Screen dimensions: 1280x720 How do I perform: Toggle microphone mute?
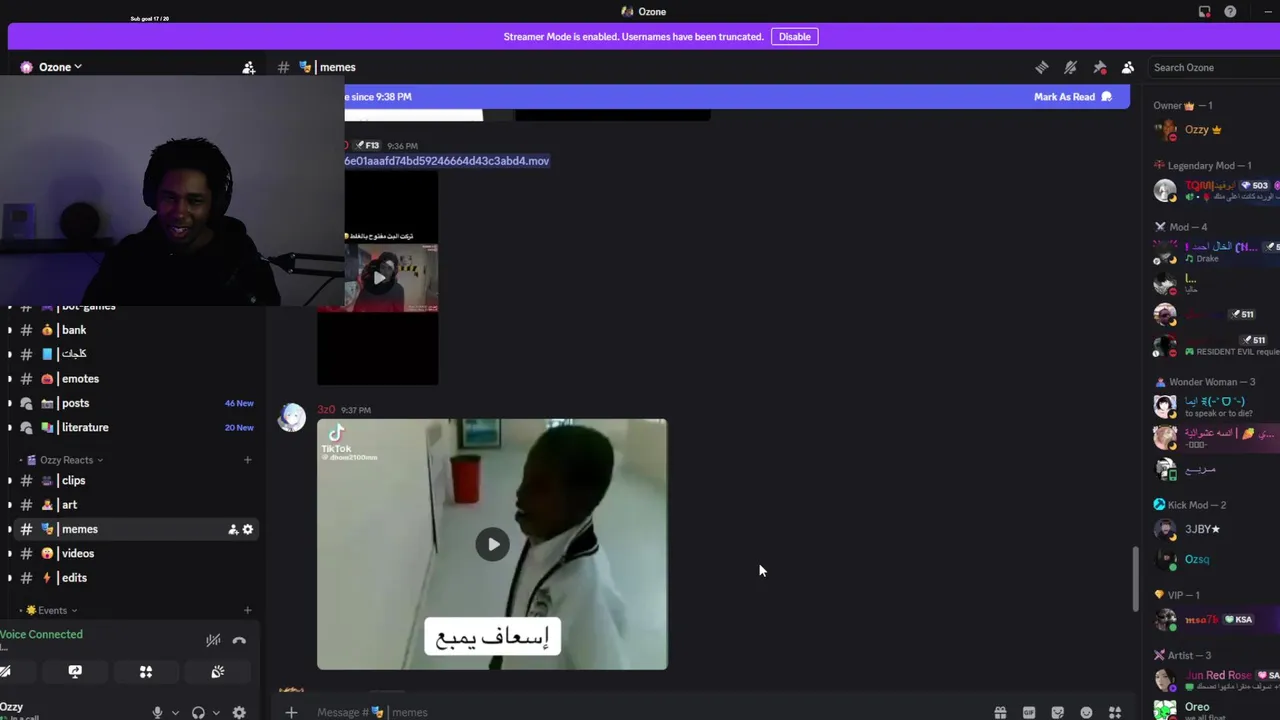click(x=157, y=713)
